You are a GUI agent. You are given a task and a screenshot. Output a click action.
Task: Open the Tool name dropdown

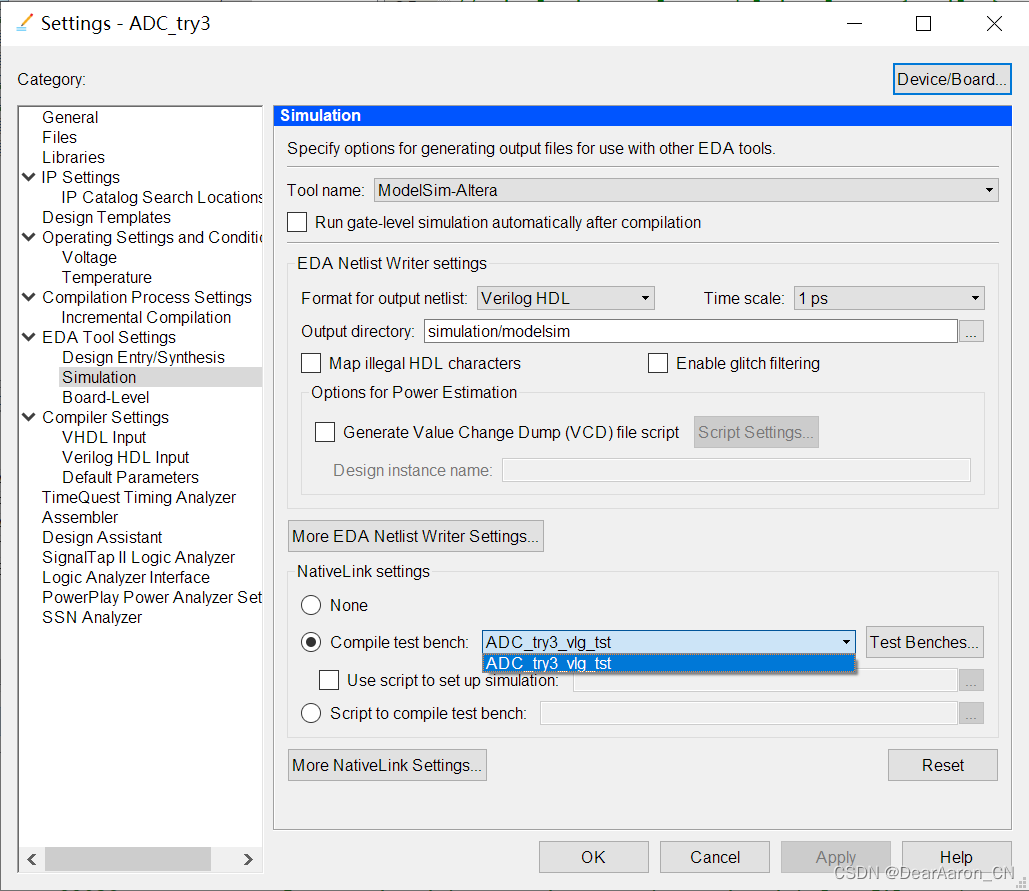coord(988,190)
